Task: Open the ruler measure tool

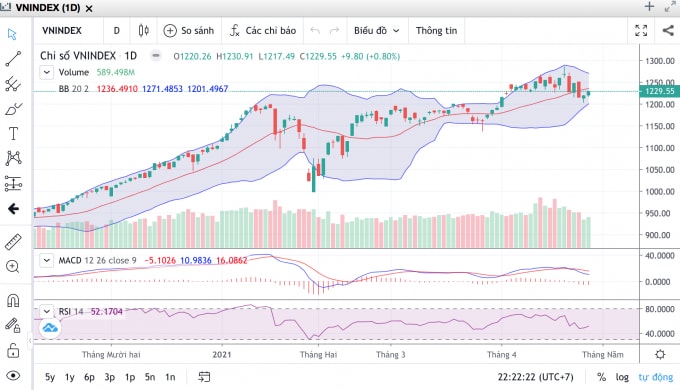Action: [13, 242]
